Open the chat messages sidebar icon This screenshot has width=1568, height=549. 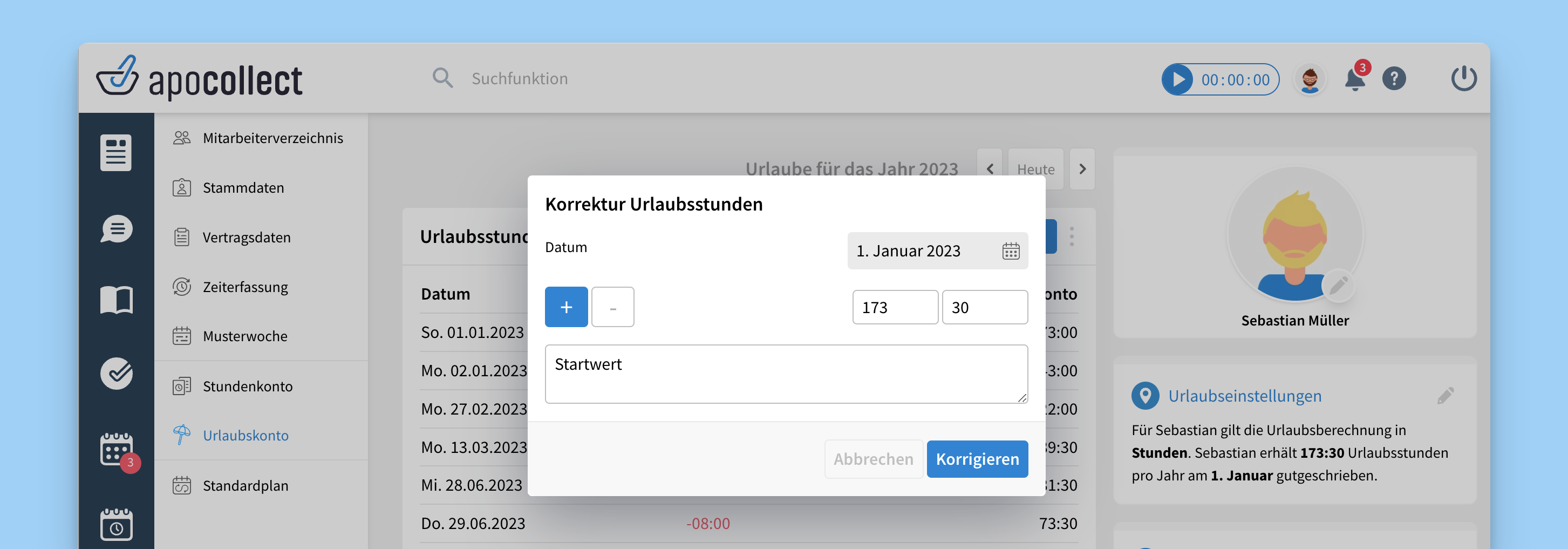click(x=116, y=229)
